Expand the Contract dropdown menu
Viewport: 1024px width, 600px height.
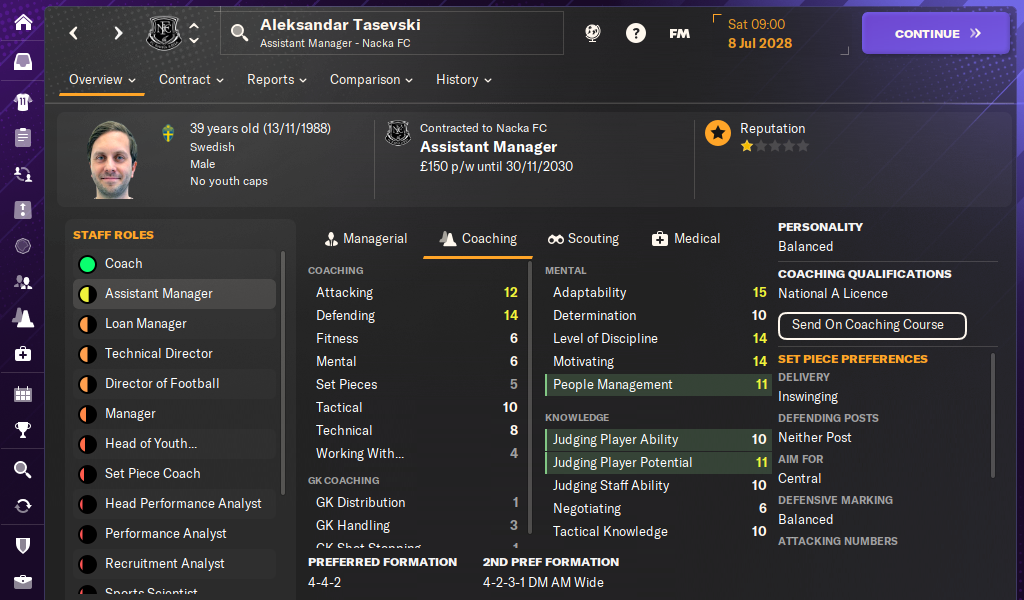point(191,80)
